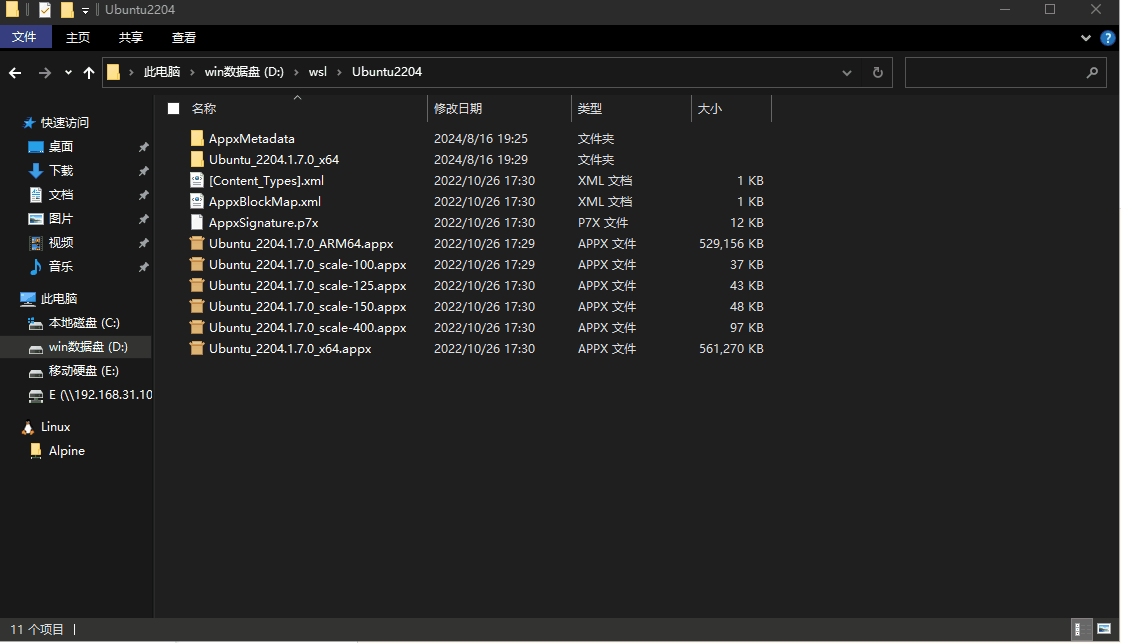Select the Ubuntu ARM64.appx package icon
The width and height of the screenshot is (1121, 643).
[x=197, y=243]
